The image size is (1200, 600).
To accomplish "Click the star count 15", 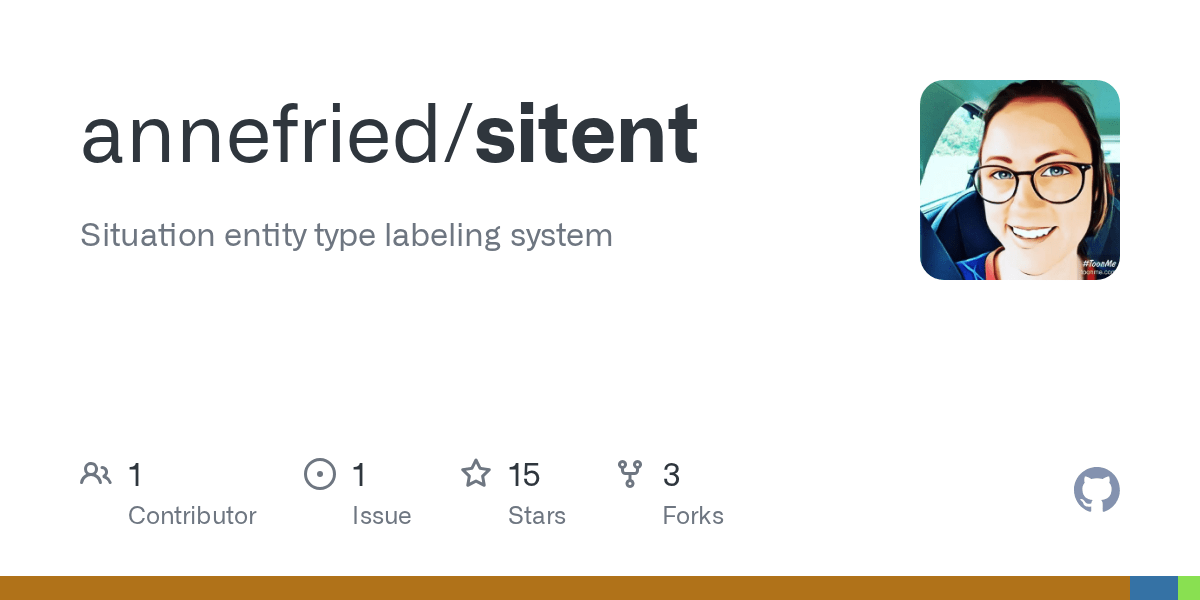I will (524, 475).
